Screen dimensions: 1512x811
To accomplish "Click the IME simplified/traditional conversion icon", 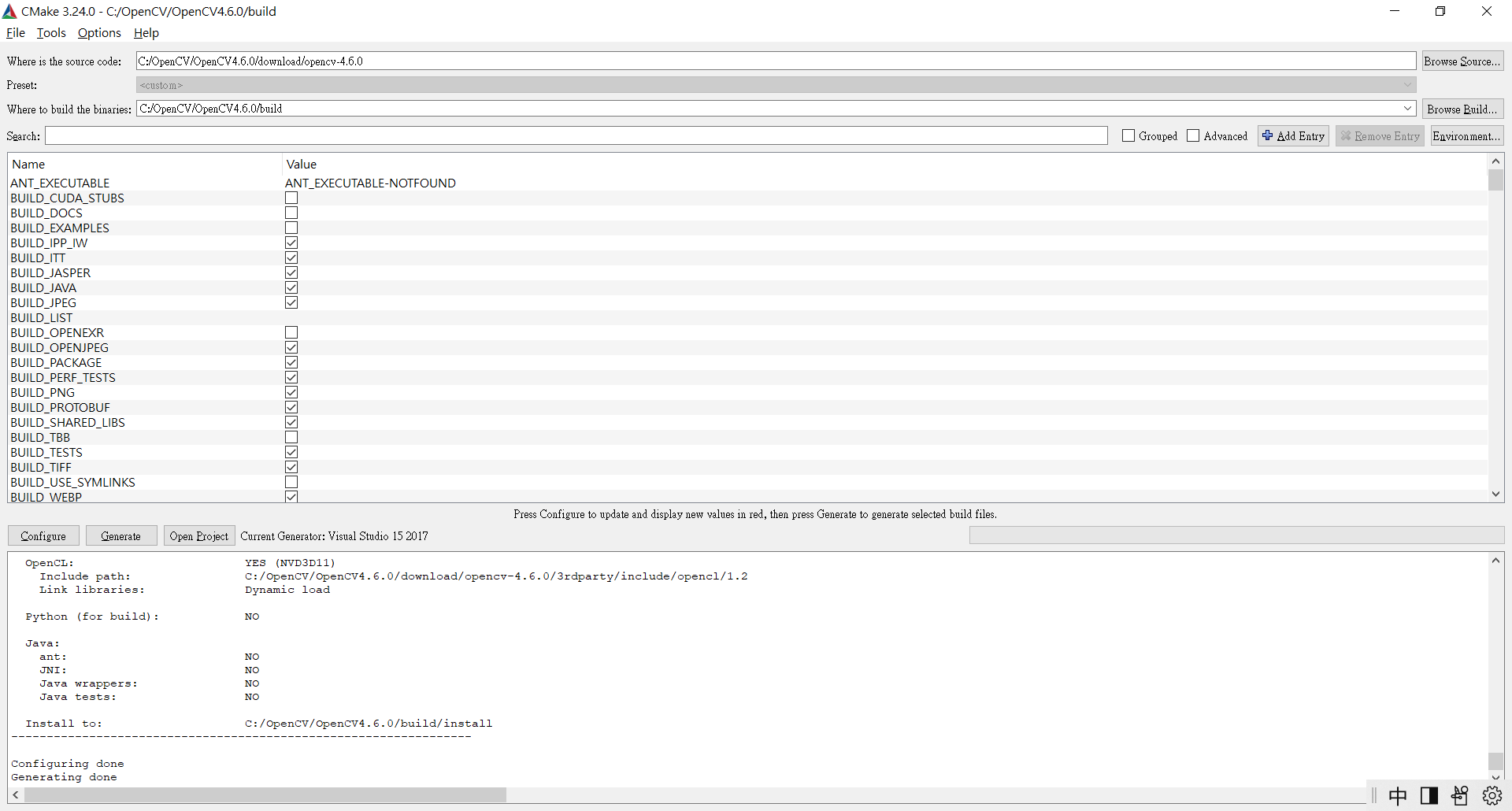I will click(1460, 795).
